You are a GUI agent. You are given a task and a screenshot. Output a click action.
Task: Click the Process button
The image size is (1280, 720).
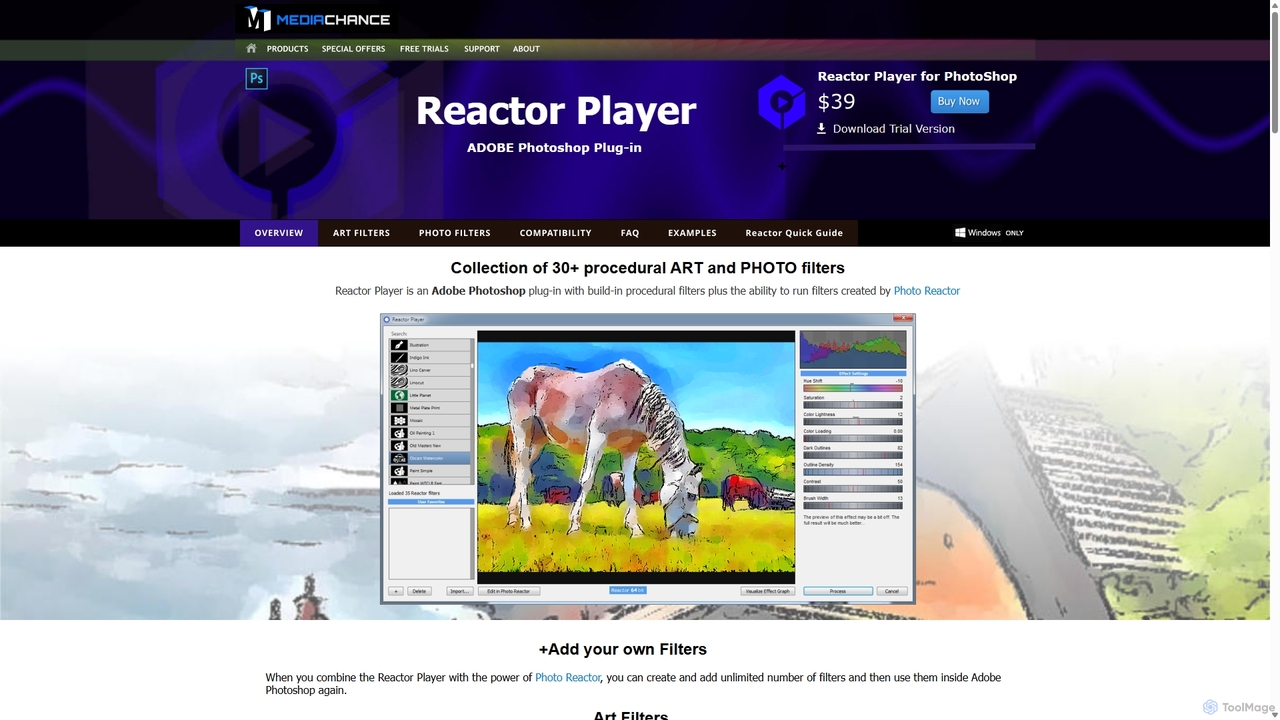click(838, 591)
